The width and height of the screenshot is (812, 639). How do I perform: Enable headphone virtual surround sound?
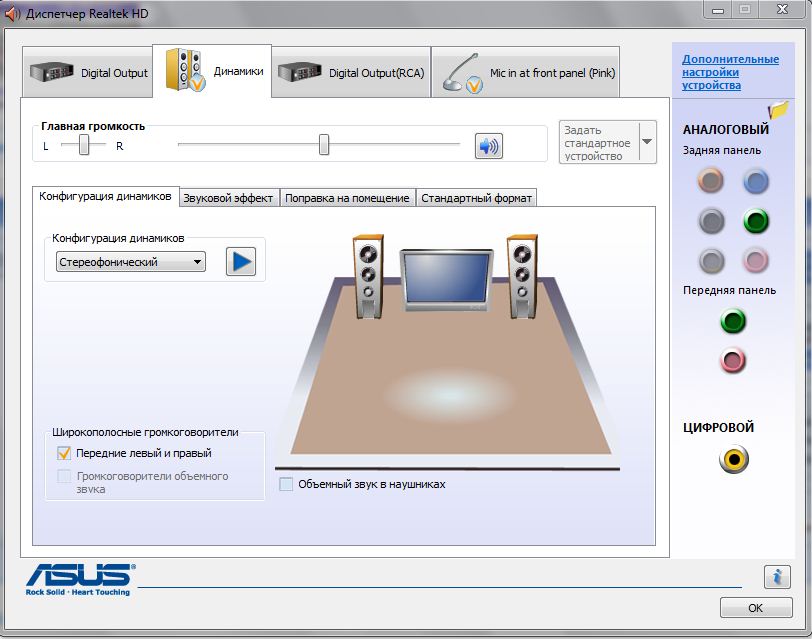(x=286, y=484)
